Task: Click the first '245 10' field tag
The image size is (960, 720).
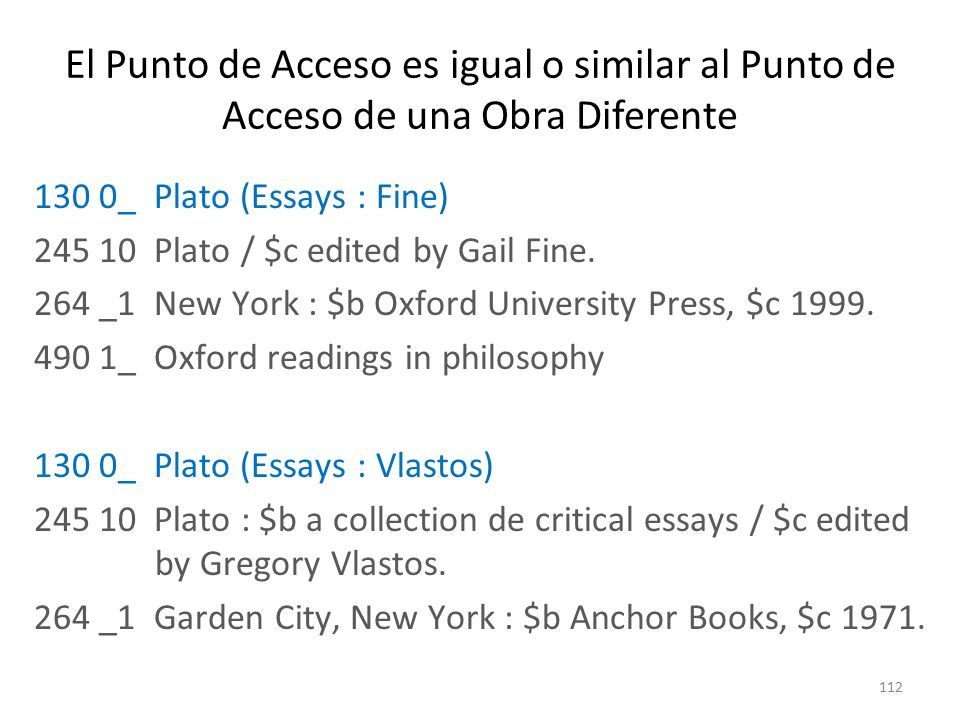Action: (85, 251)
